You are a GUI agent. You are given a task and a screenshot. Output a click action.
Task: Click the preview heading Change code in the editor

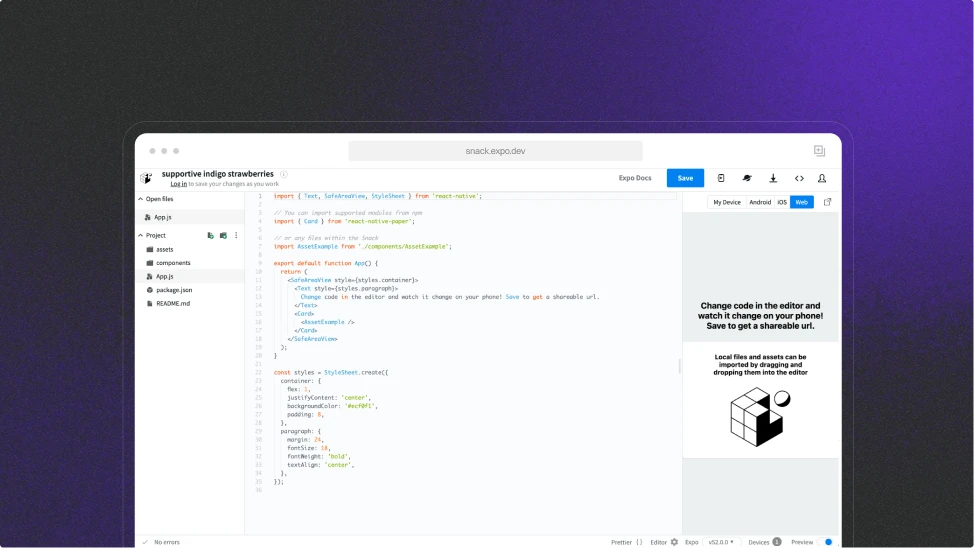(760, 316)
